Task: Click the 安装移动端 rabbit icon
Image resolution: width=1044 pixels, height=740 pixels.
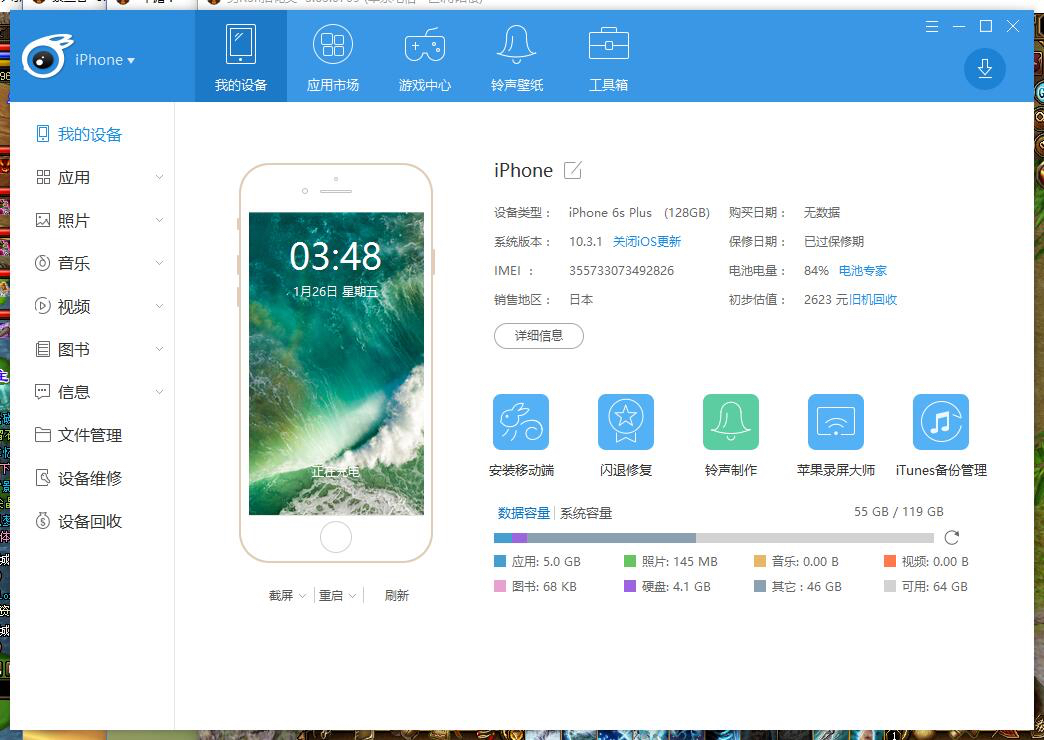Action: point(521,422)
